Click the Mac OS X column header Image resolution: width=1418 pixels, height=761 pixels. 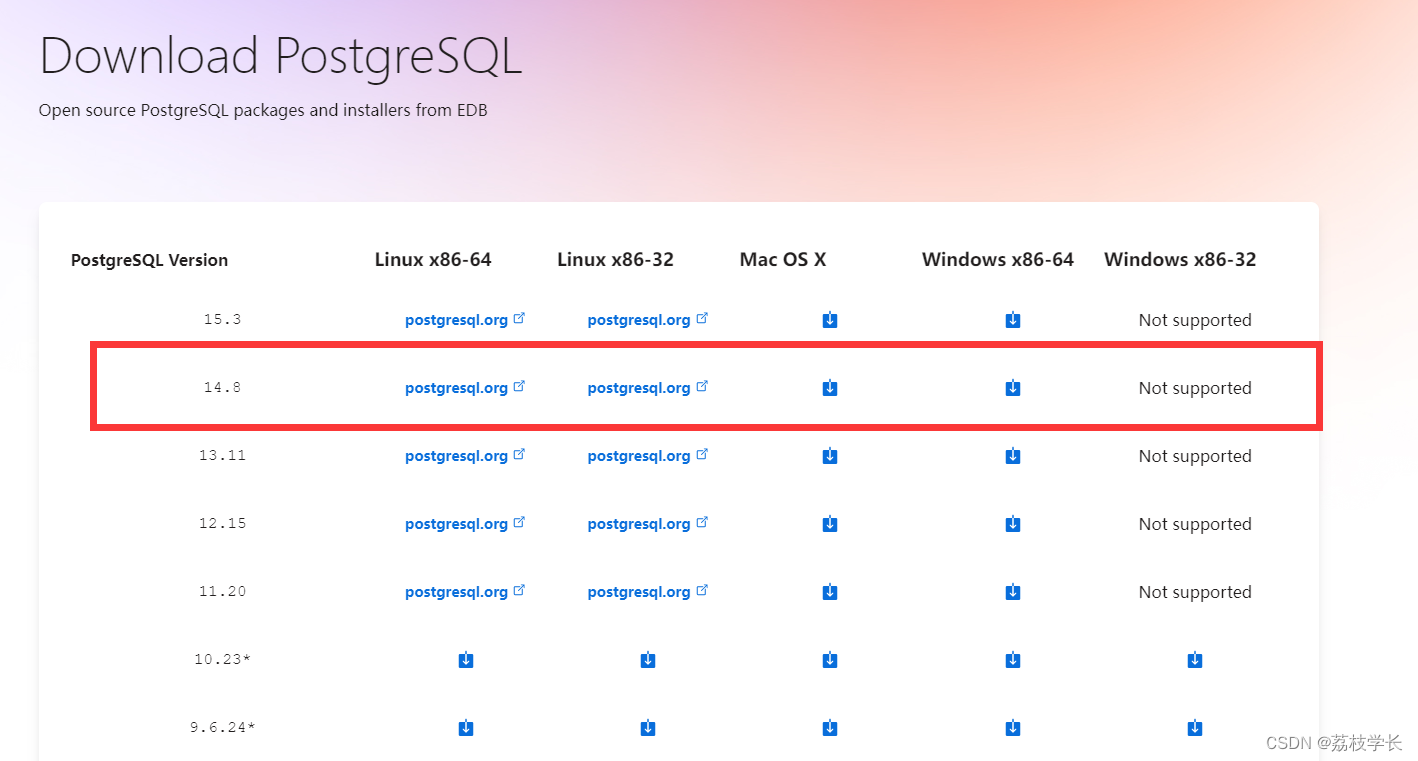point(783,260)
